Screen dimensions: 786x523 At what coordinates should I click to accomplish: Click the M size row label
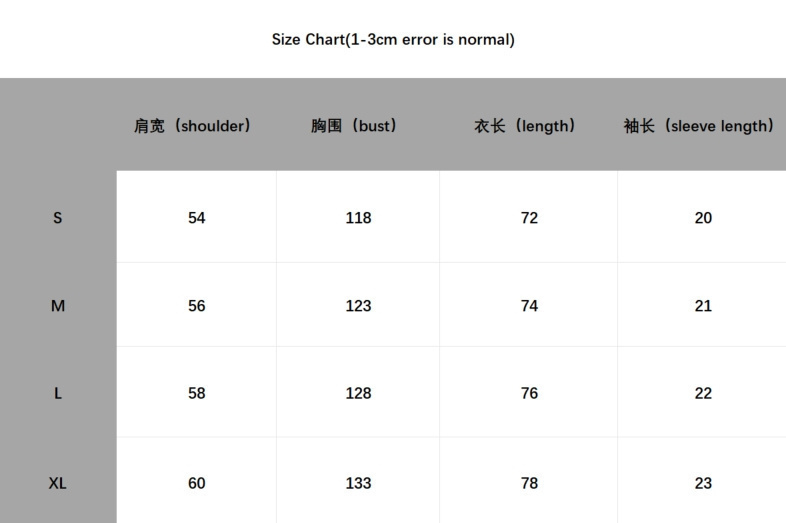[58, 305]
